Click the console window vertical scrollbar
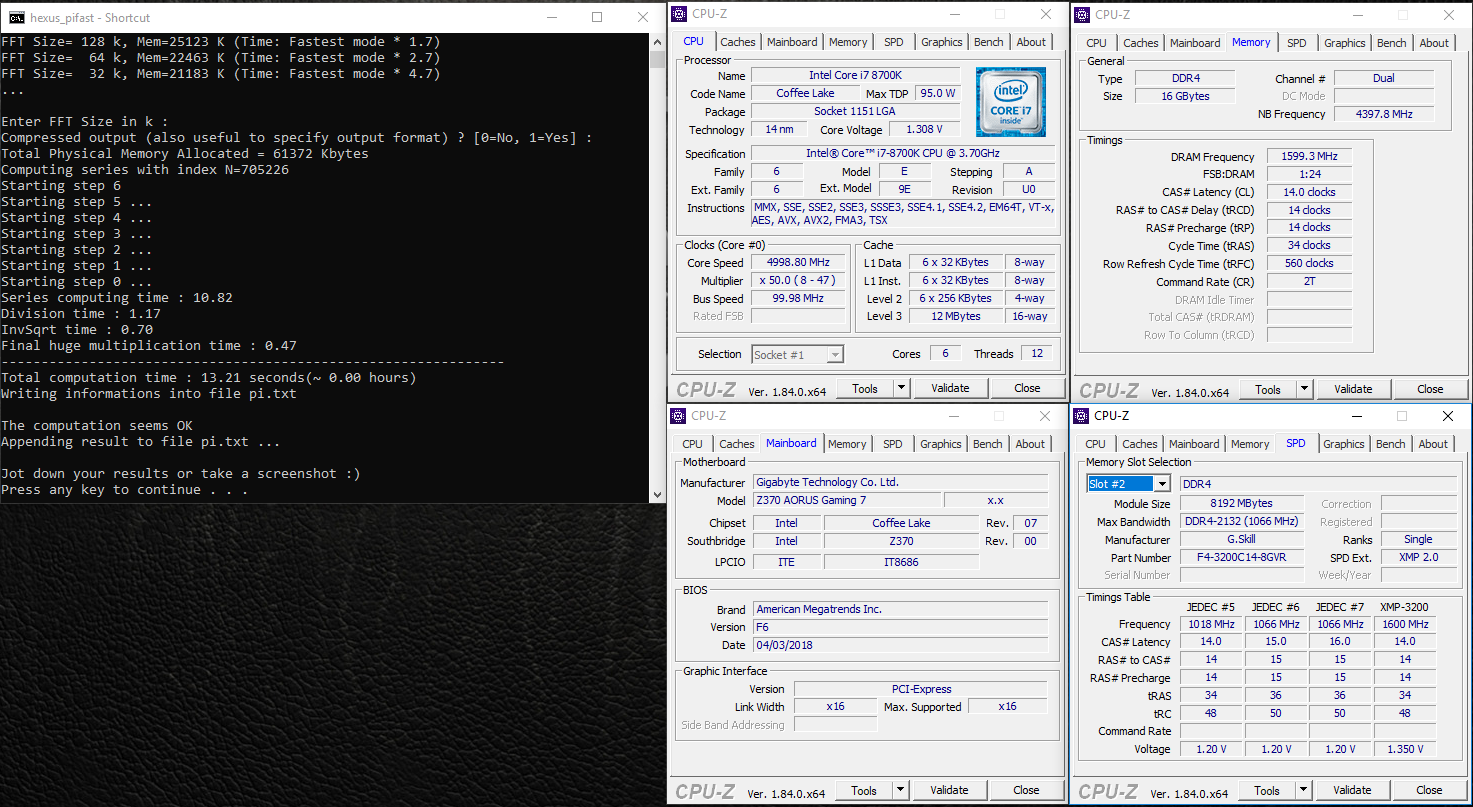 tap(657, 268)
